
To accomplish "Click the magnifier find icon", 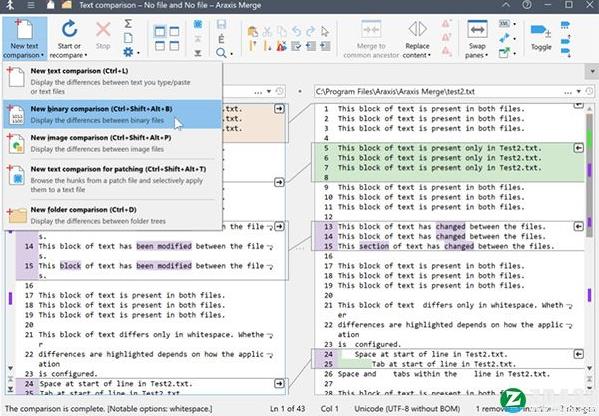I will point(221,53).
